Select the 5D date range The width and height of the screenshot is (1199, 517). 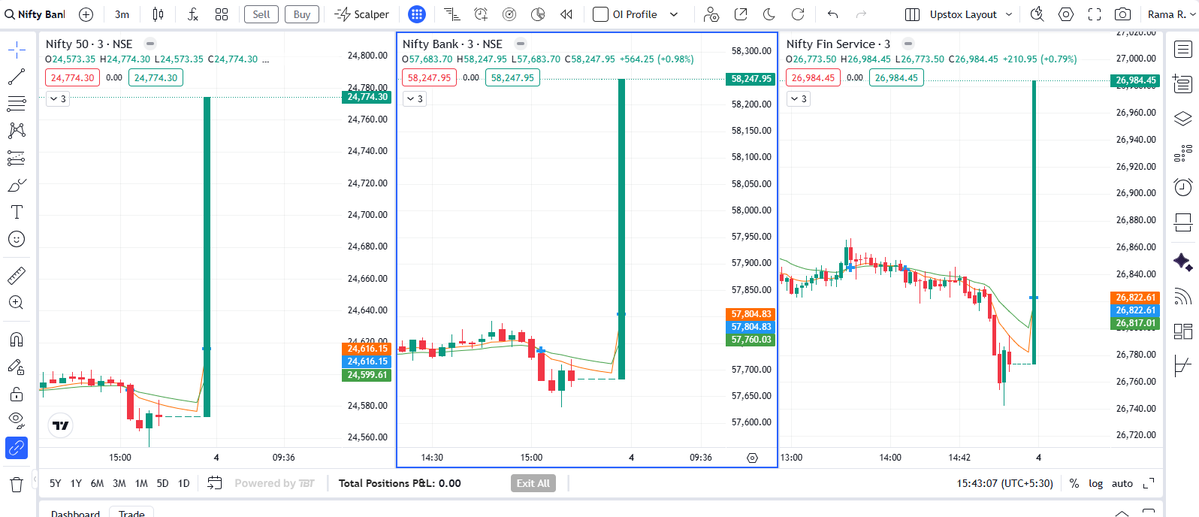pos(163,483)
